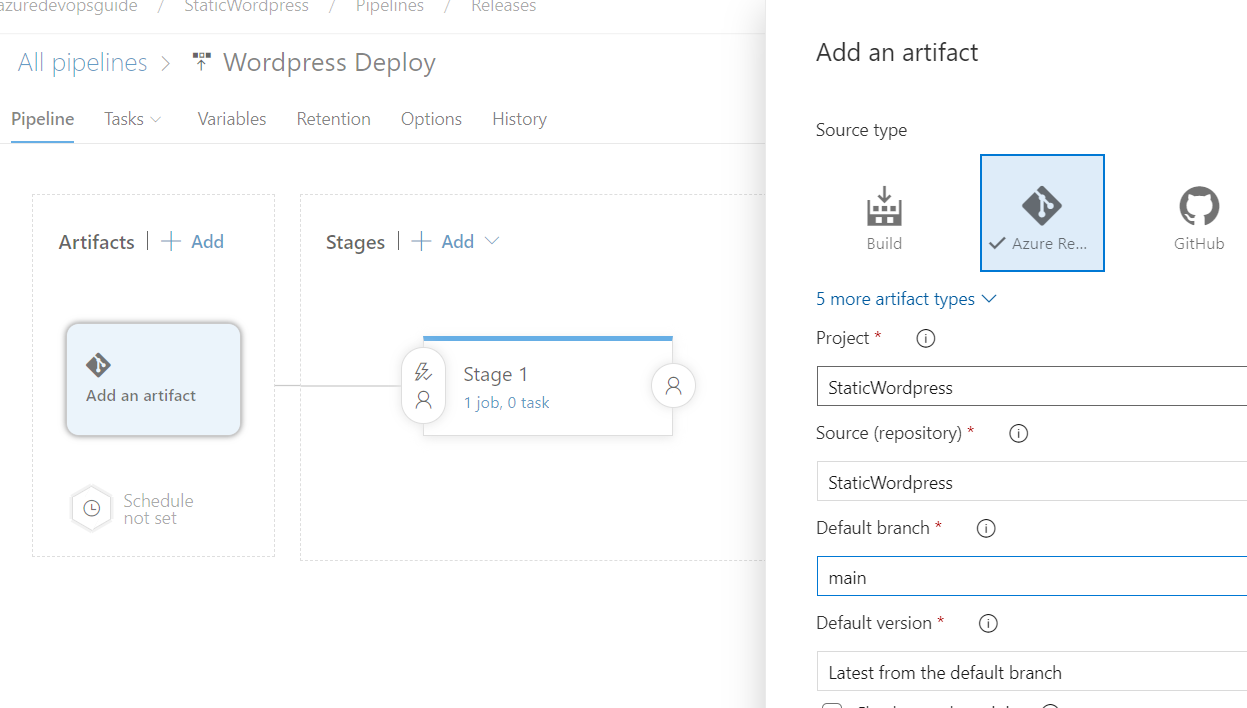
Task: Click the Releases breadcrumb
Action: click(x=504, y=7)
